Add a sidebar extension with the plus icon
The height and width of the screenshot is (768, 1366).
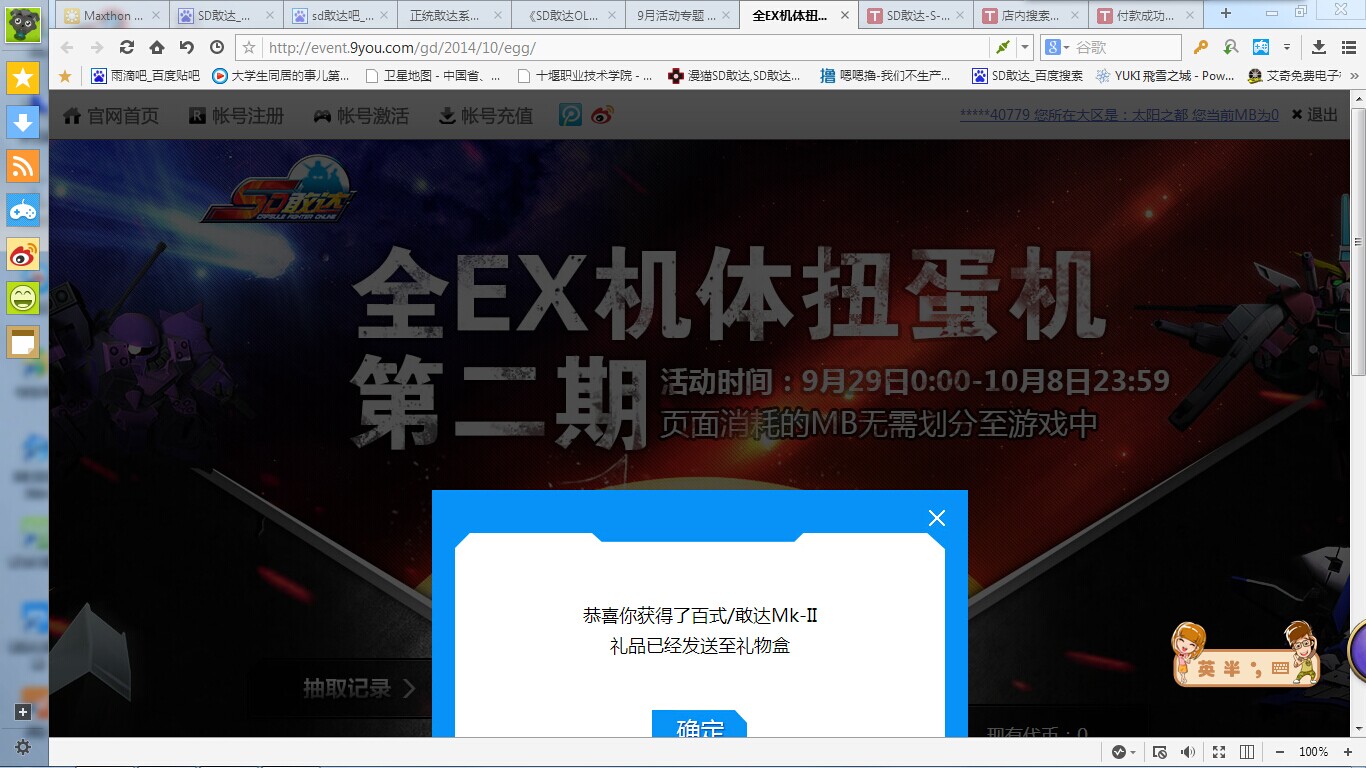pos(23,712)
